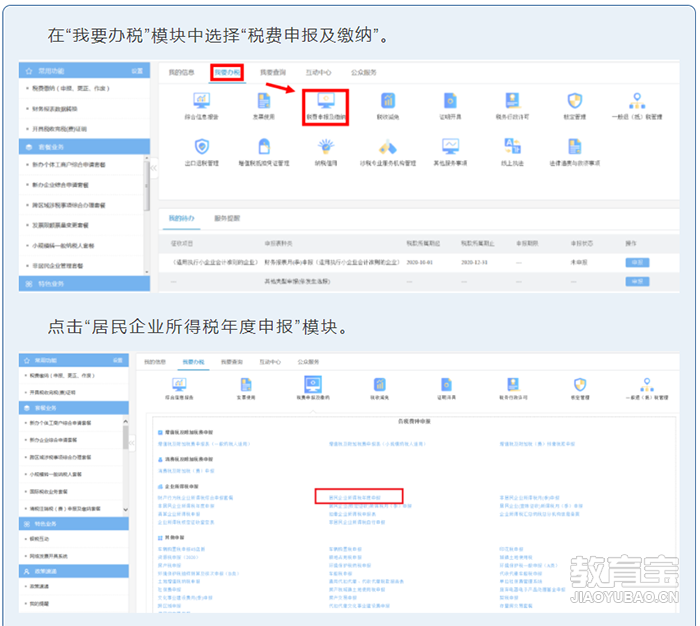Viewport: 700px width, 626px height.
Task: Open 消费税及附加税（费）申报 link
Action: (x=186, y=471)
